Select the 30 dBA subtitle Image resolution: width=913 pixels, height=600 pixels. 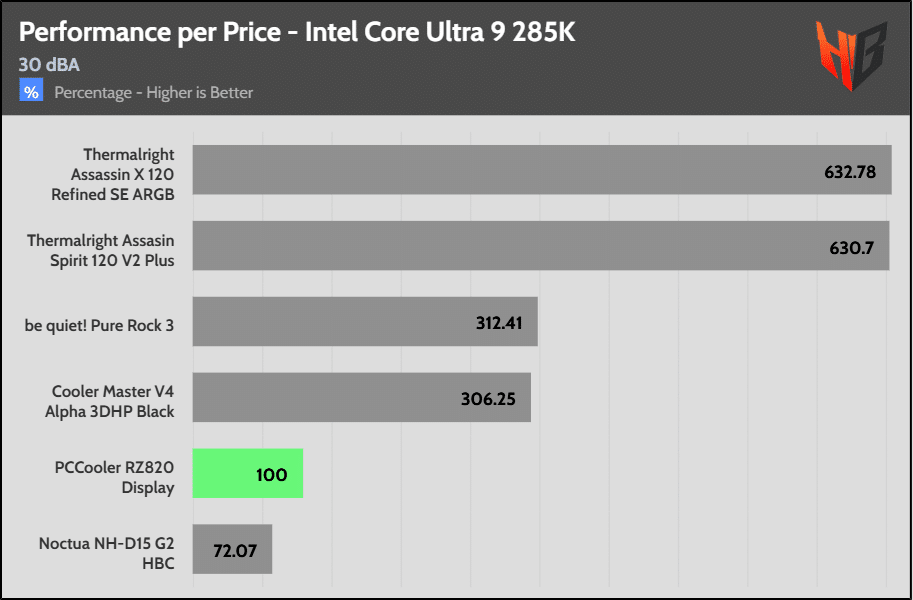click(x=49, y=65)
